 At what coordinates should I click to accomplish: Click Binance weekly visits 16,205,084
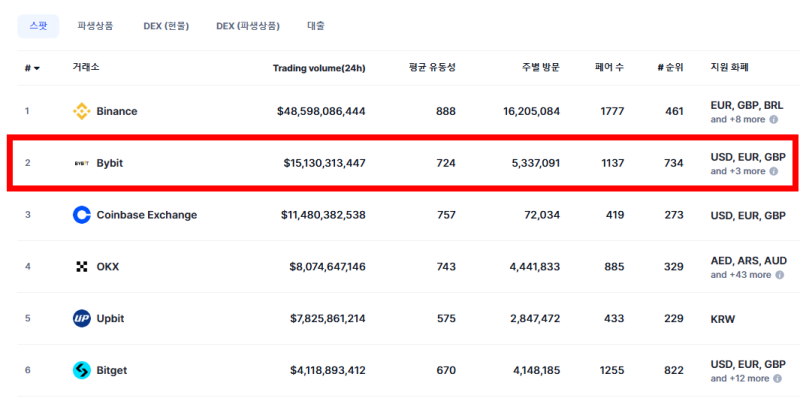[x=532, y=111]
